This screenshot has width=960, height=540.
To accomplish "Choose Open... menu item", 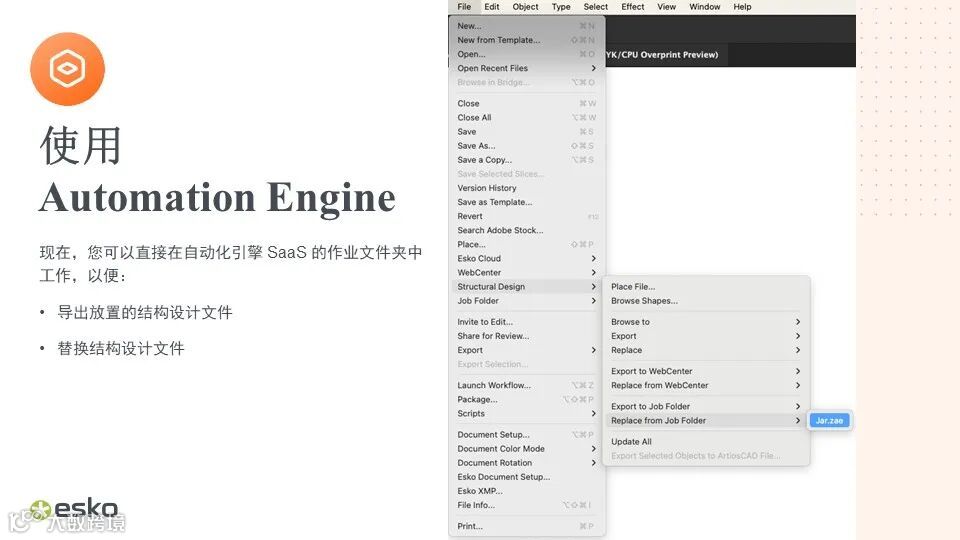I will (527, 54).
